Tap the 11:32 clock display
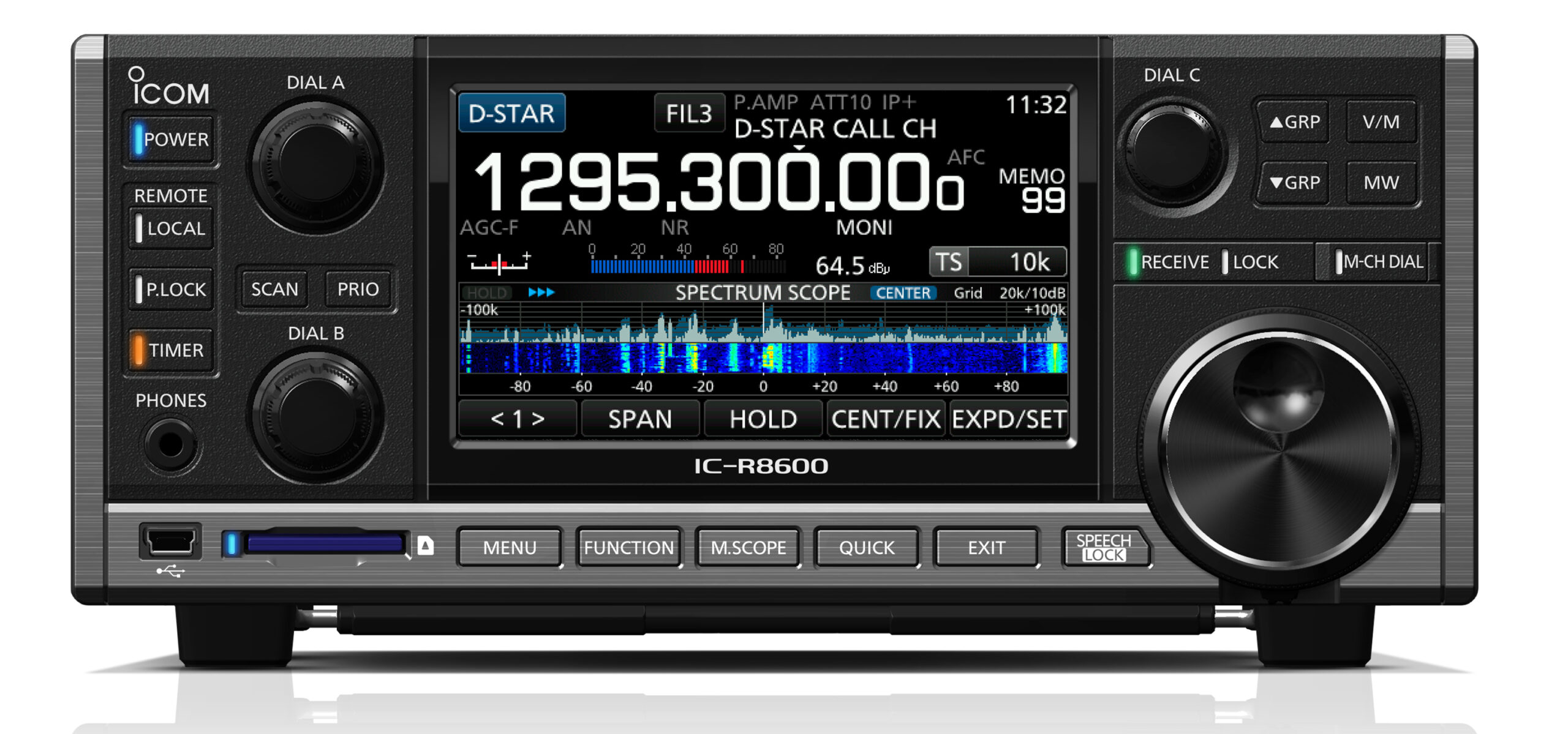The height and width of the screenshot is (734, 1568). pos(1036,105)
